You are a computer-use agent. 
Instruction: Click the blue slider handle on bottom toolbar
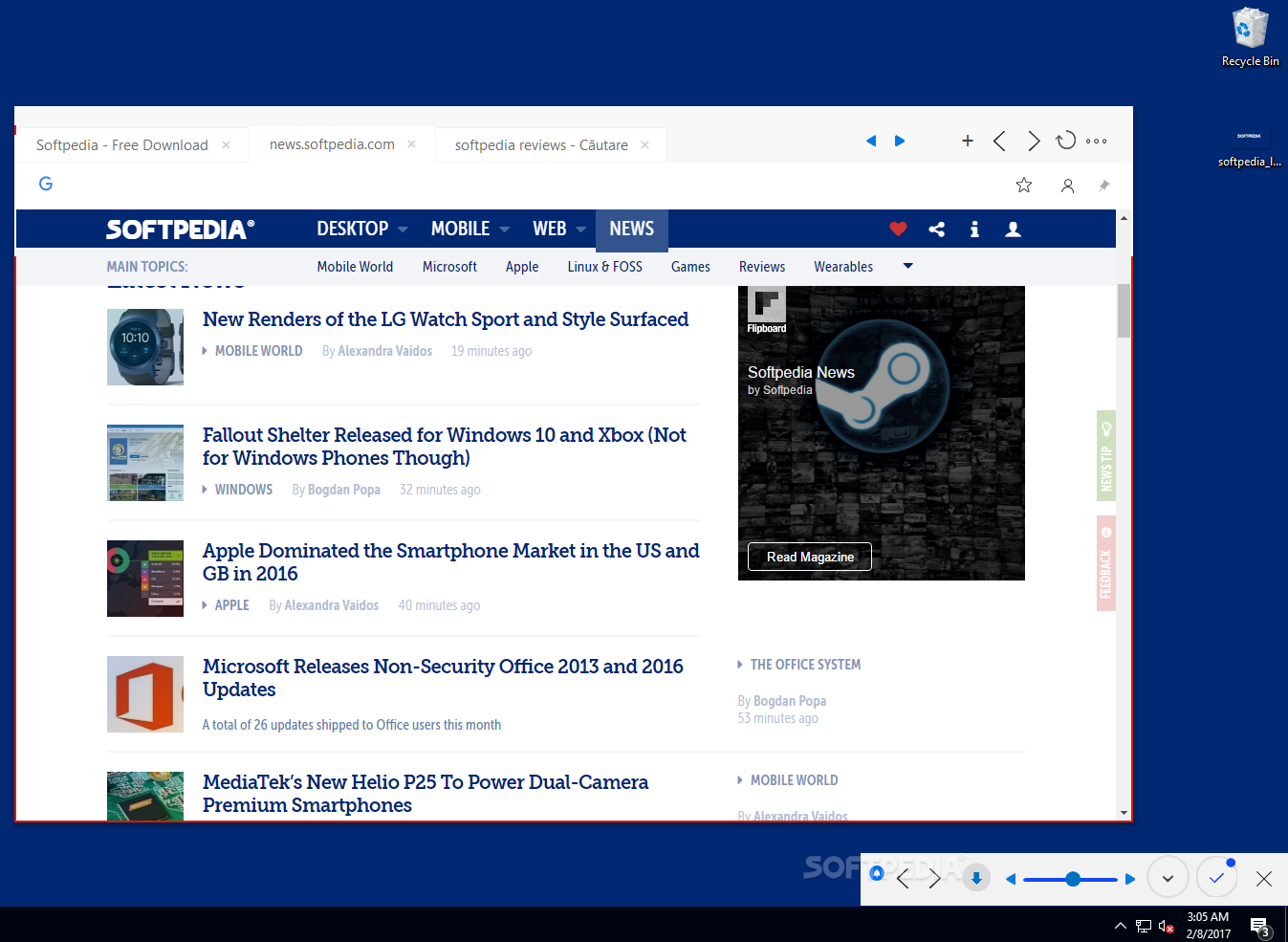coord(1073,879)
